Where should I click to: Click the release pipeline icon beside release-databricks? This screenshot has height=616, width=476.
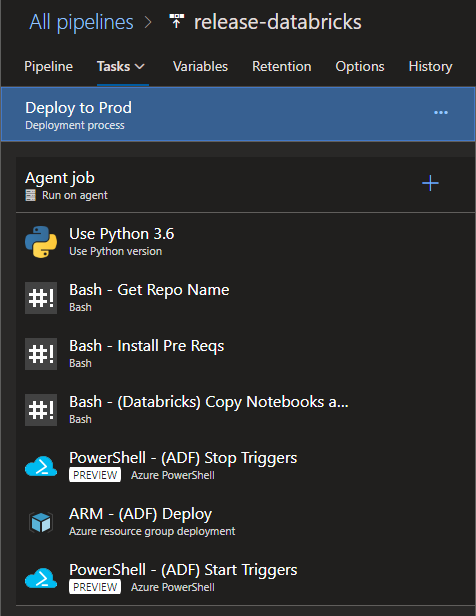[x=176, y=21]
